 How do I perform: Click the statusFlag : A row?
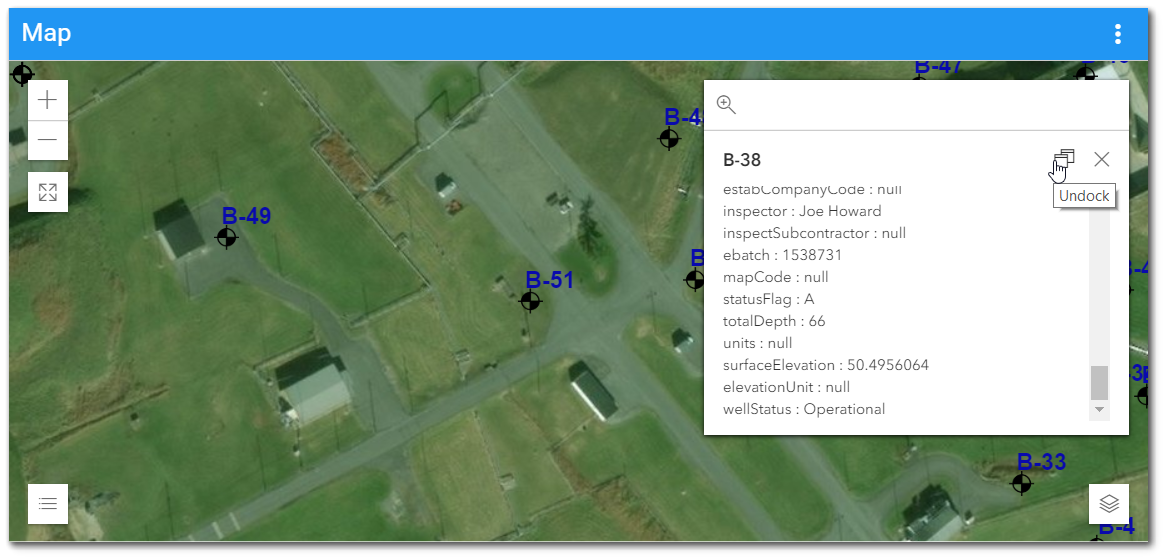tap(769, 299)
